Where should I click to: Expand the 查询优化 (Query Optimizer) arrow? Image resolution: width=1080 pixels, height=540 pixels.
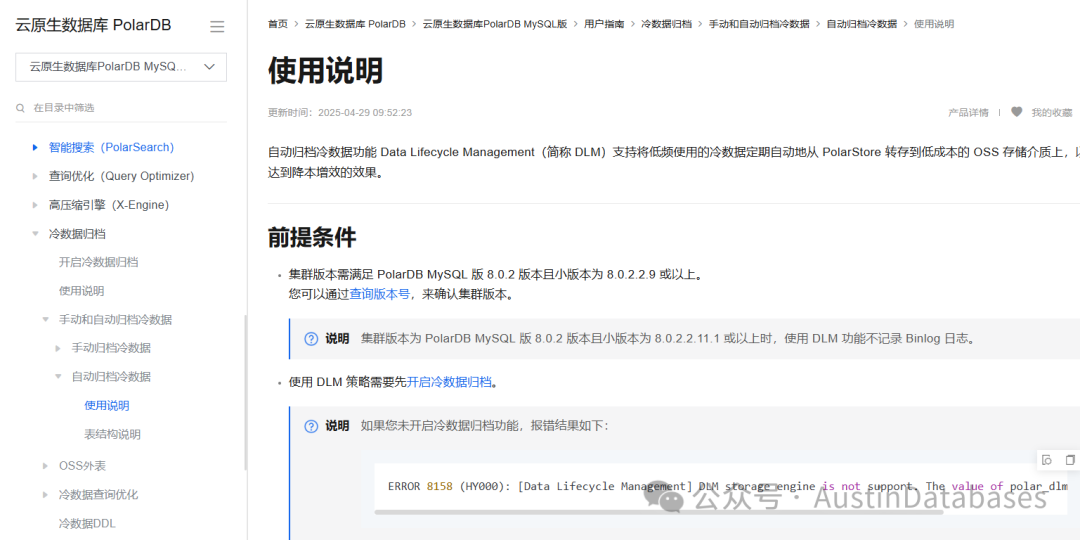click(x=35, y=176)
